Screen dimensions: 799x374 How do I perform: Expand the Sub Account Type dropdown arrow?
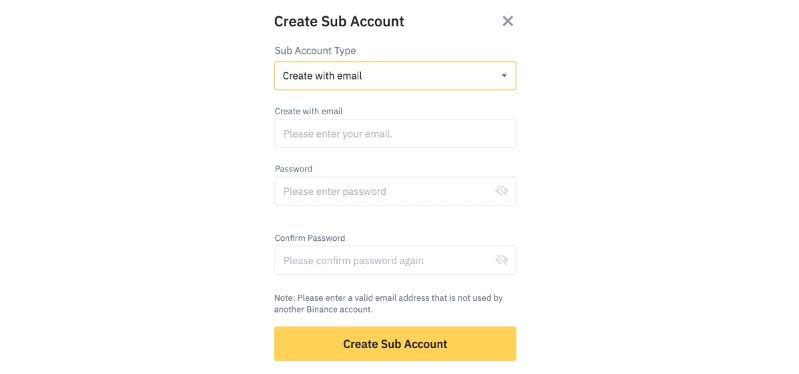click(x=504, y=76)
